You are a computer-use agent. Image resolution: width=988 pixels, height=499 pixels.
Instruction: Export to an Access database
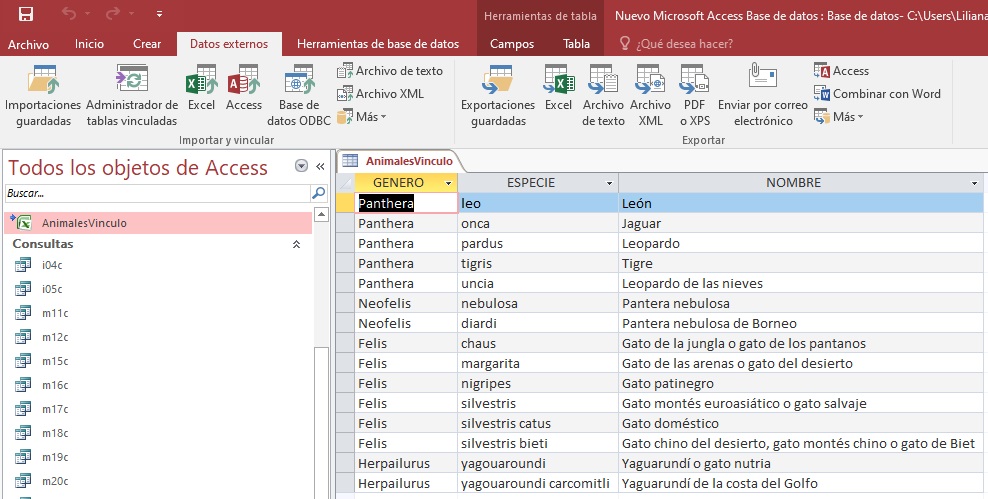[x=841, y=71]
